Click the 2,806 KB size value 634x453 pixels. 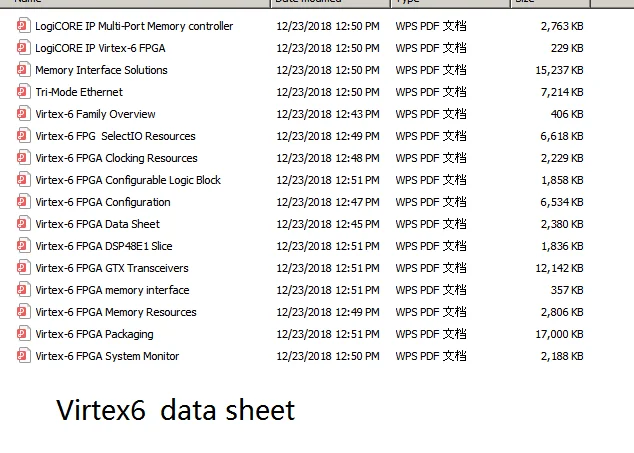pos(562,312)
